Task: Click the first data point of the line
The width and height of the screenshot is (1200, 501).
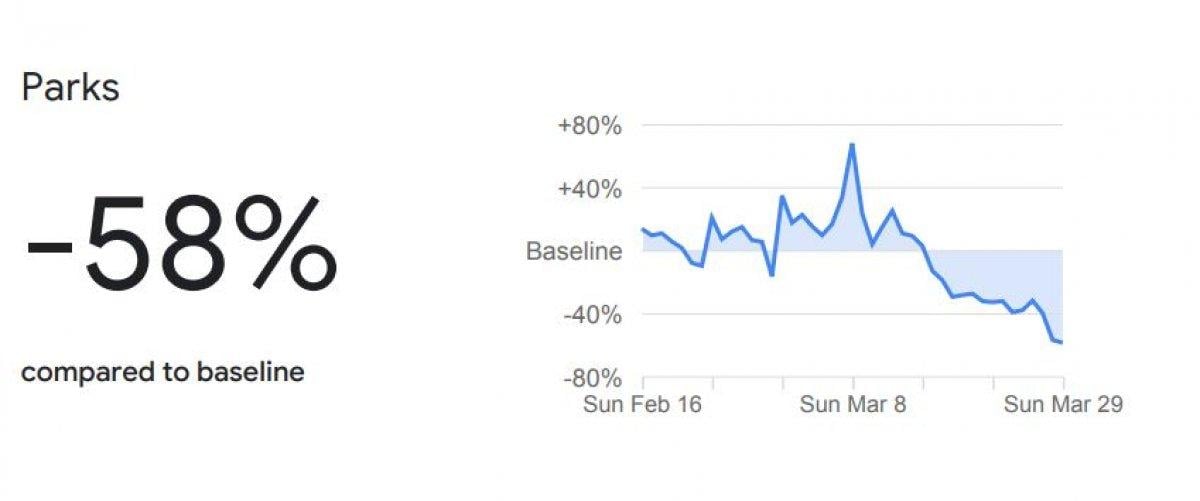Action: coord(643,229)
